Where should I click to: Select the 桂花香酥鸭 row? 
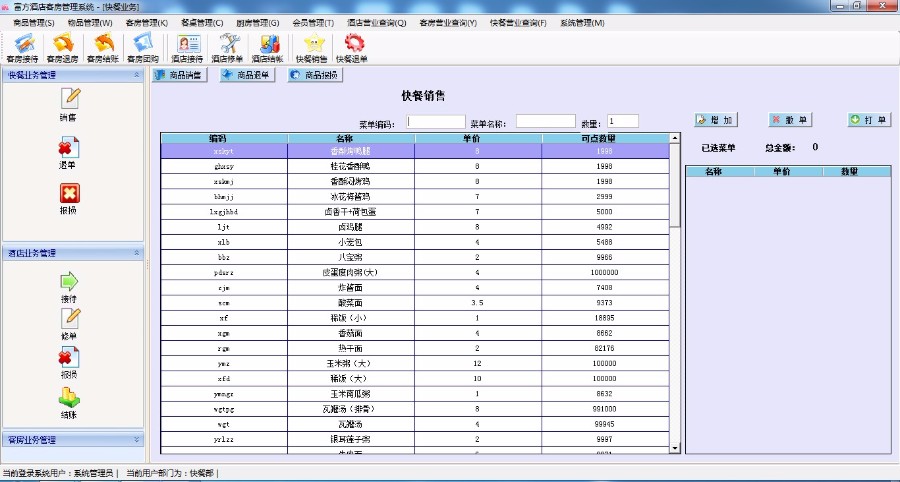click(x=415, y=166)
